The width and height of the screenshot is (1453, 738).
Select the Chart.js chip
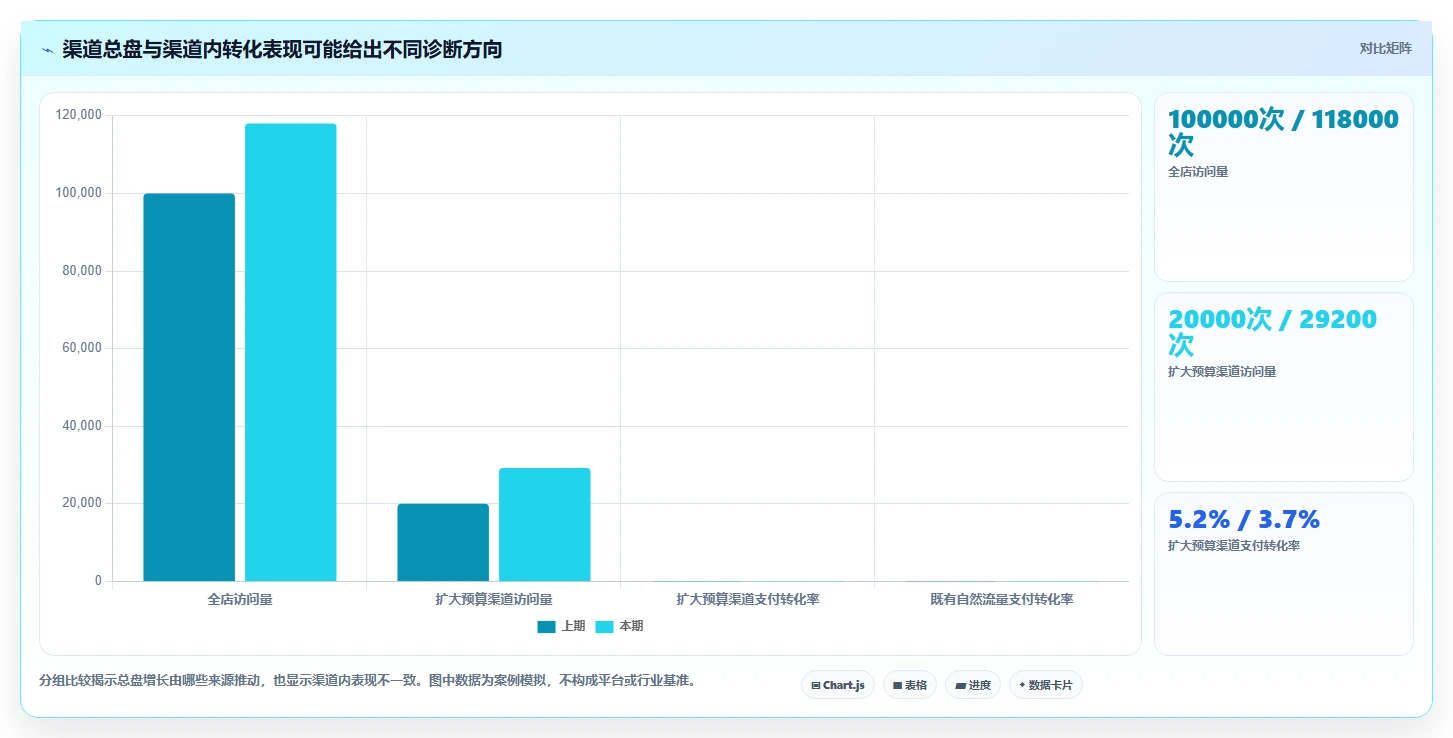pyautogui.click(x=838, y=685)
